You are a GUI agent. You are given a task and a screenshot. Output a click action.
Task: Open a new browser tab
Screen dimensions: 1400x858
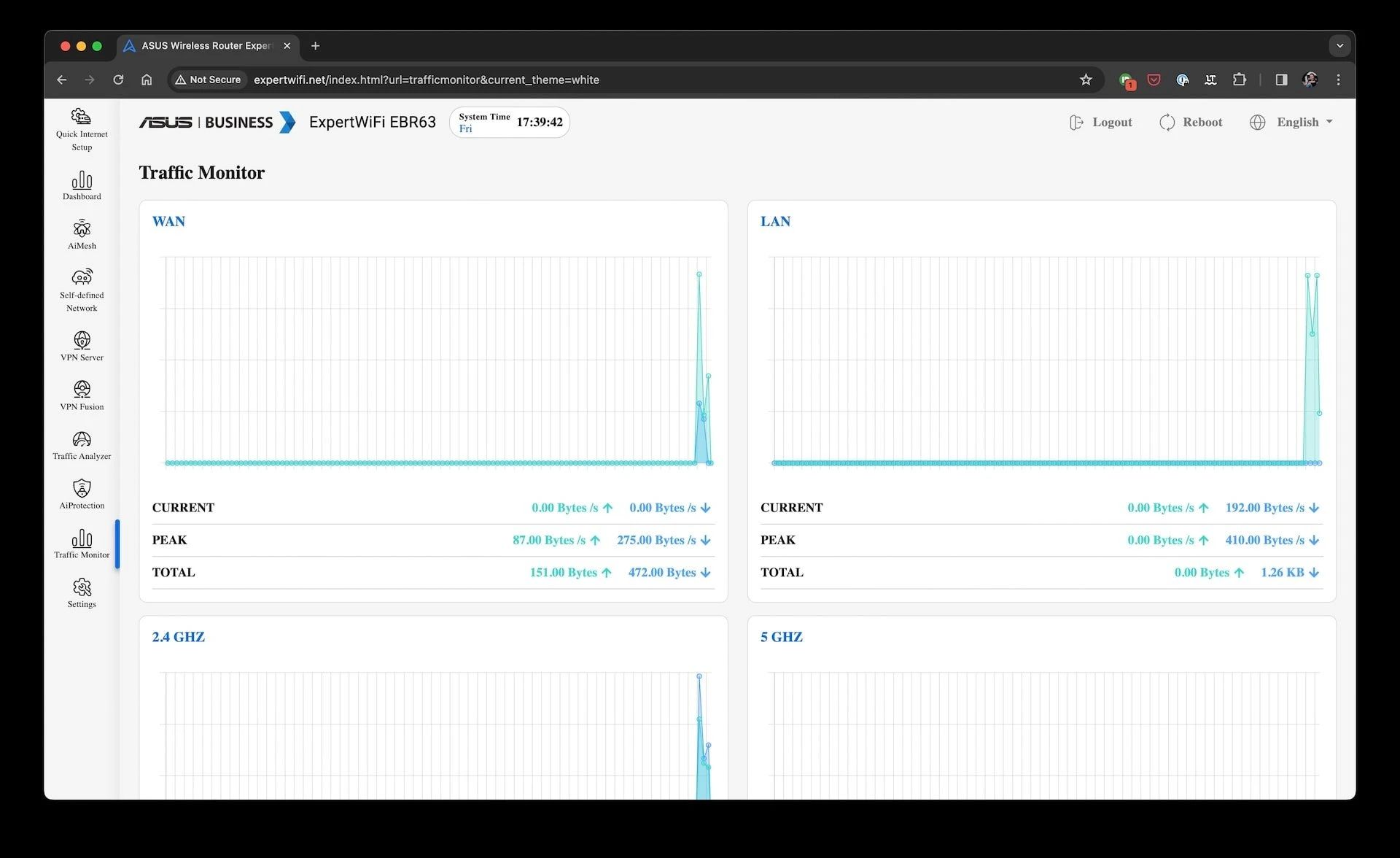pos(315,45)
